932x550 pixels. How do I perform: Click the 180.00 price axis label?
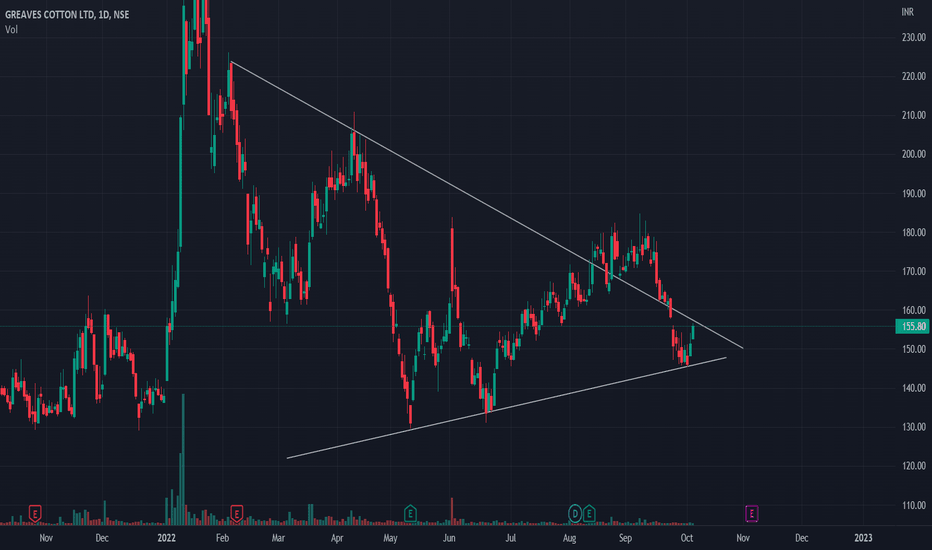tap(914, 232)
